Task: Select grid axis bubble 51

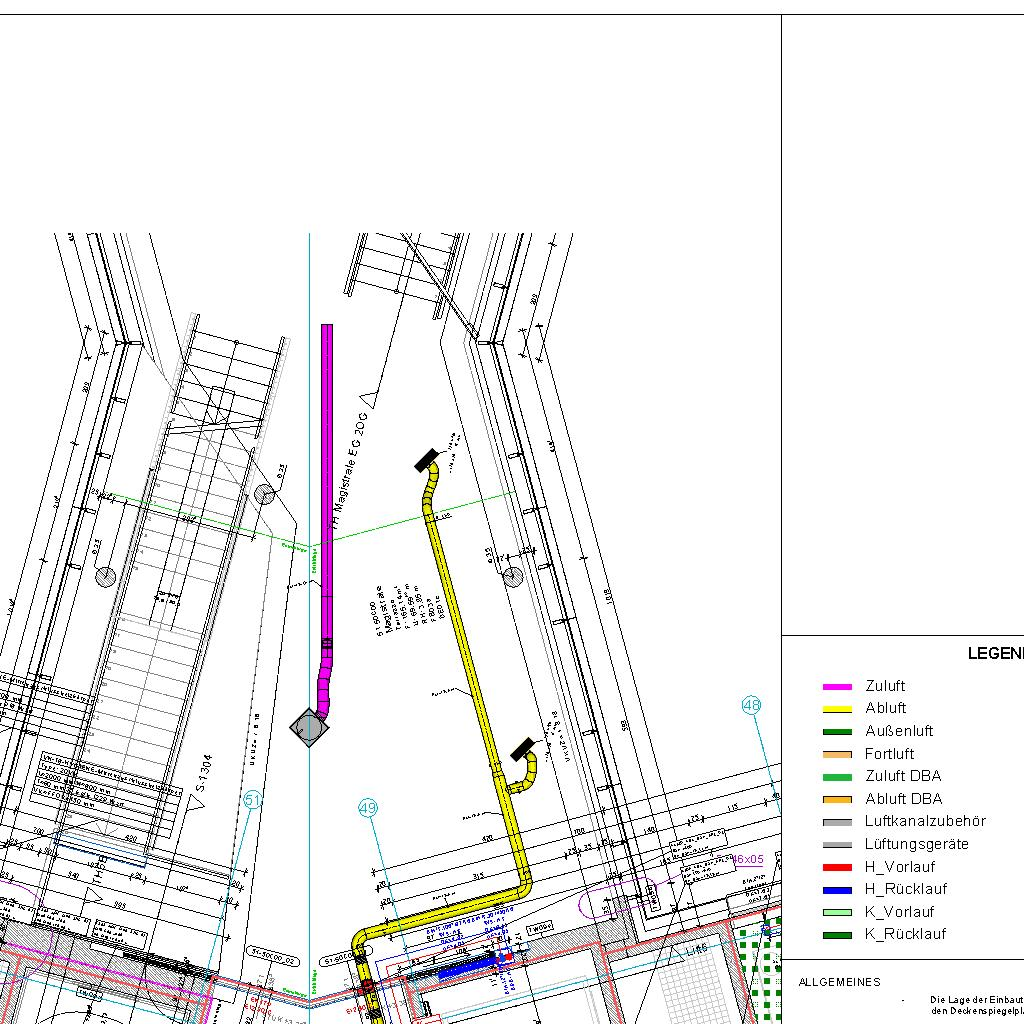Action: (x=253, y=800)
